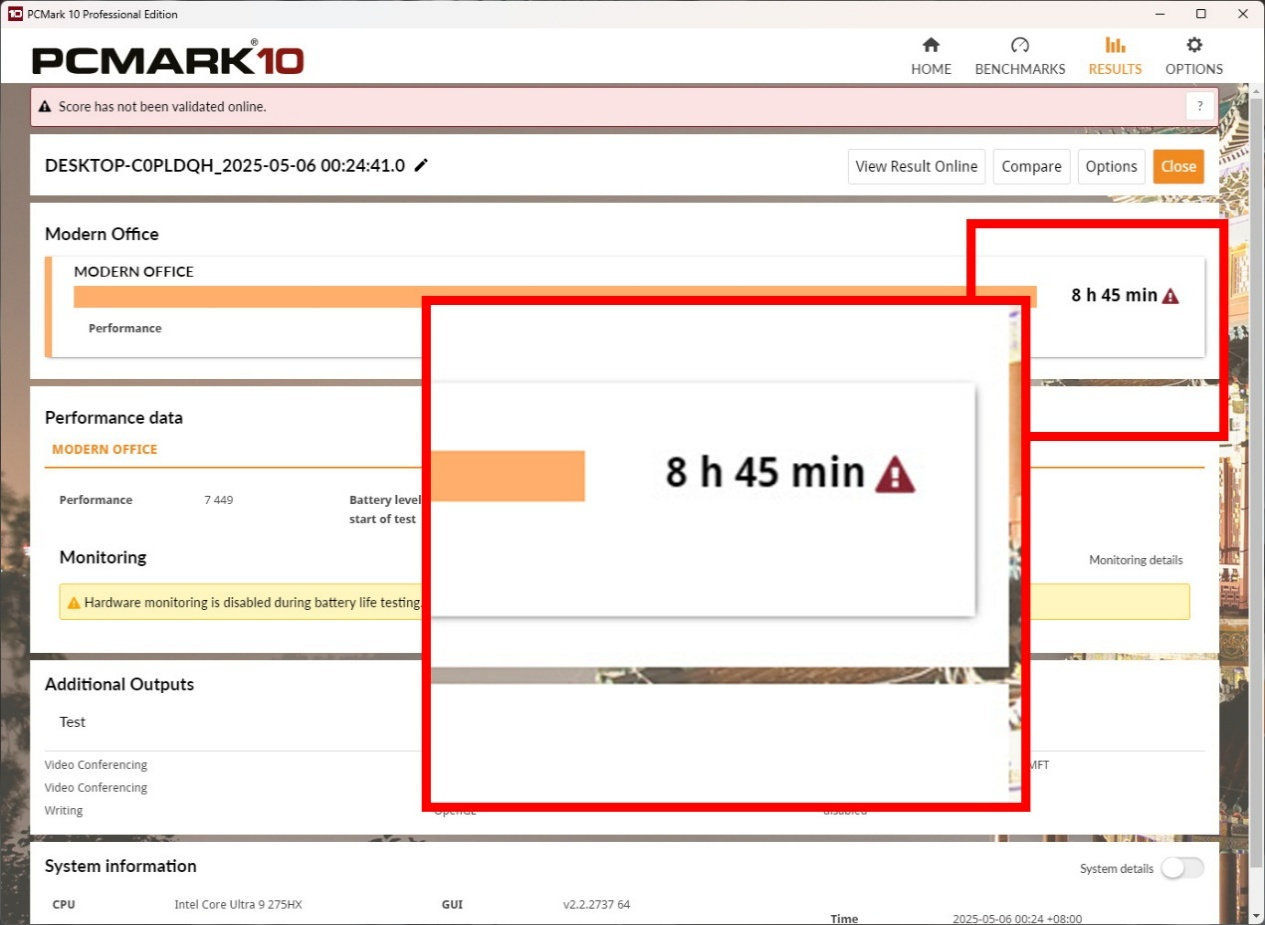This screenshot has height=925, width=1265.
Task: Click the question mark help button
Action: [x=1200, y=106]
